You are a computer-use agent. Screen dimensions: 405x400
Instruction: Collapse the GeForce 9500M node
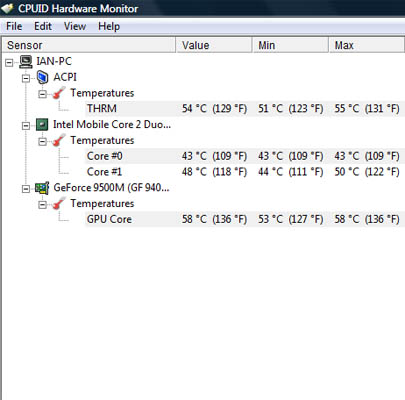[x=26, y=189]
